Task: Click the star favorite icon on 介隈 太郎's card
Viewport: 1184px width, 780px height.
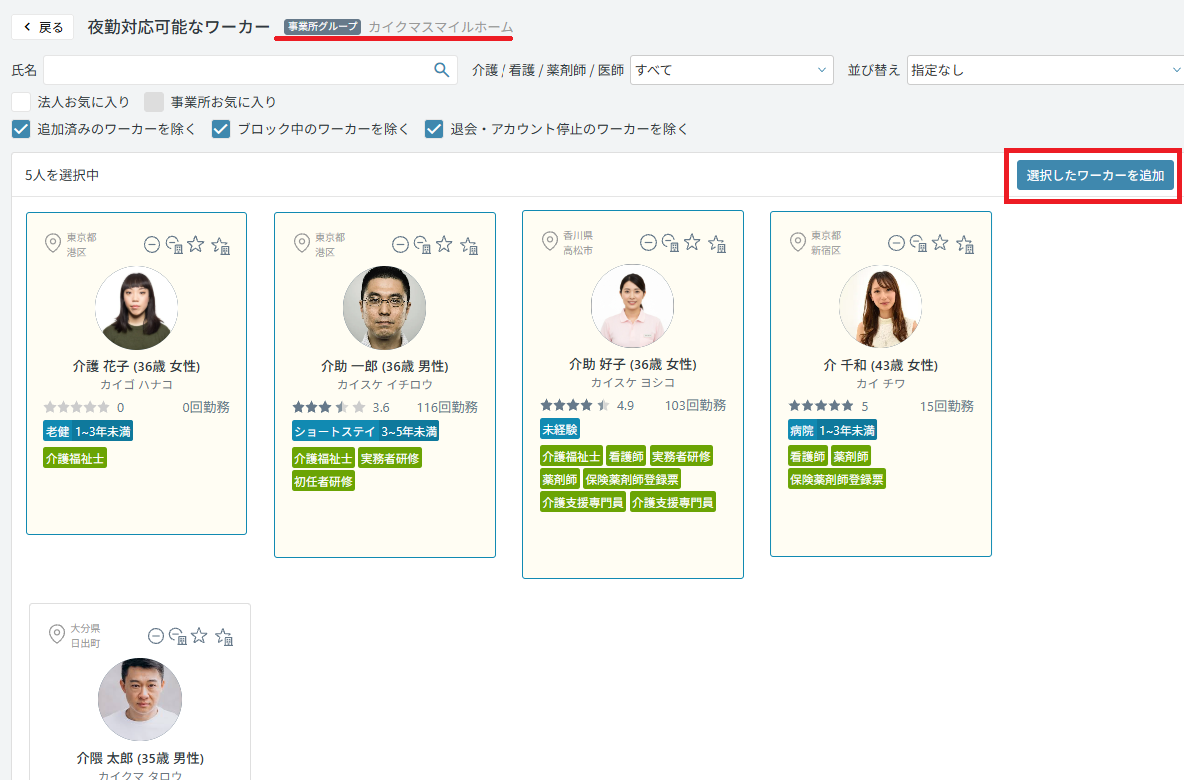Action: tap(199, 636)
